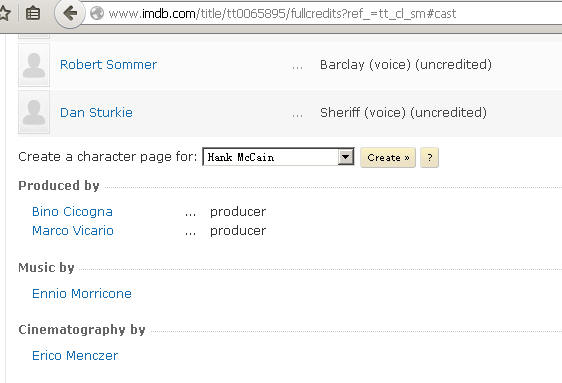Open Robert Sommer's profile link
The width and height of the screenshot is (562, 383).
click(108, 64)
